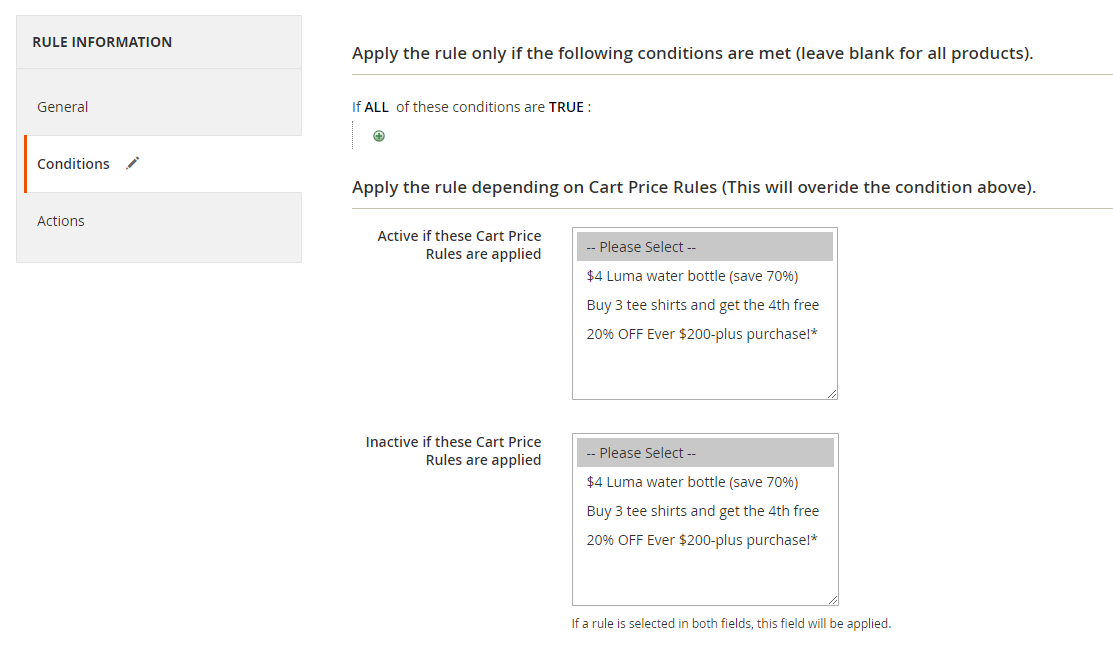
Task: Choose "$4 Luma water bottle" in the Active list
Action: coord(692,276)
